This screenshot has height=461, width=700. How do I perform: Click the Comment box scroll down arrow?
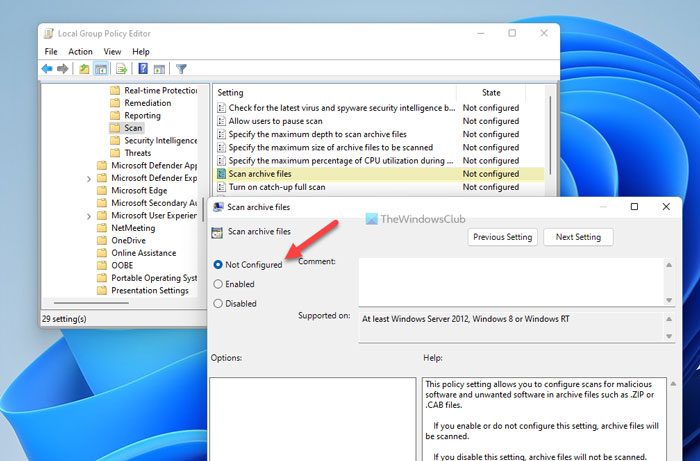[669, 300]
